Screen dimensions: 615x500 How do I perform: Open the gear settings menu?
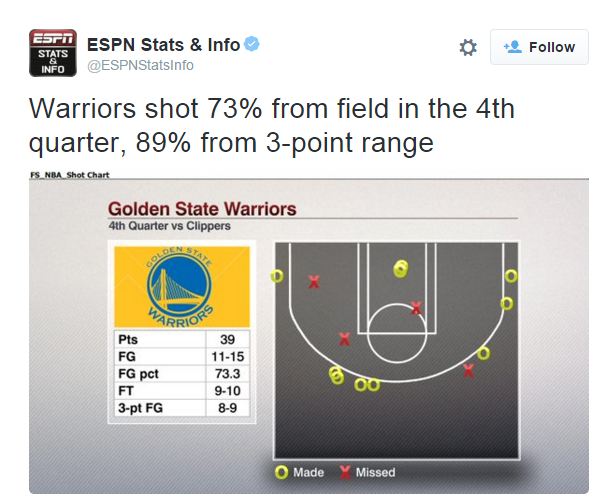pyautogui.click(x=468, y=47)
